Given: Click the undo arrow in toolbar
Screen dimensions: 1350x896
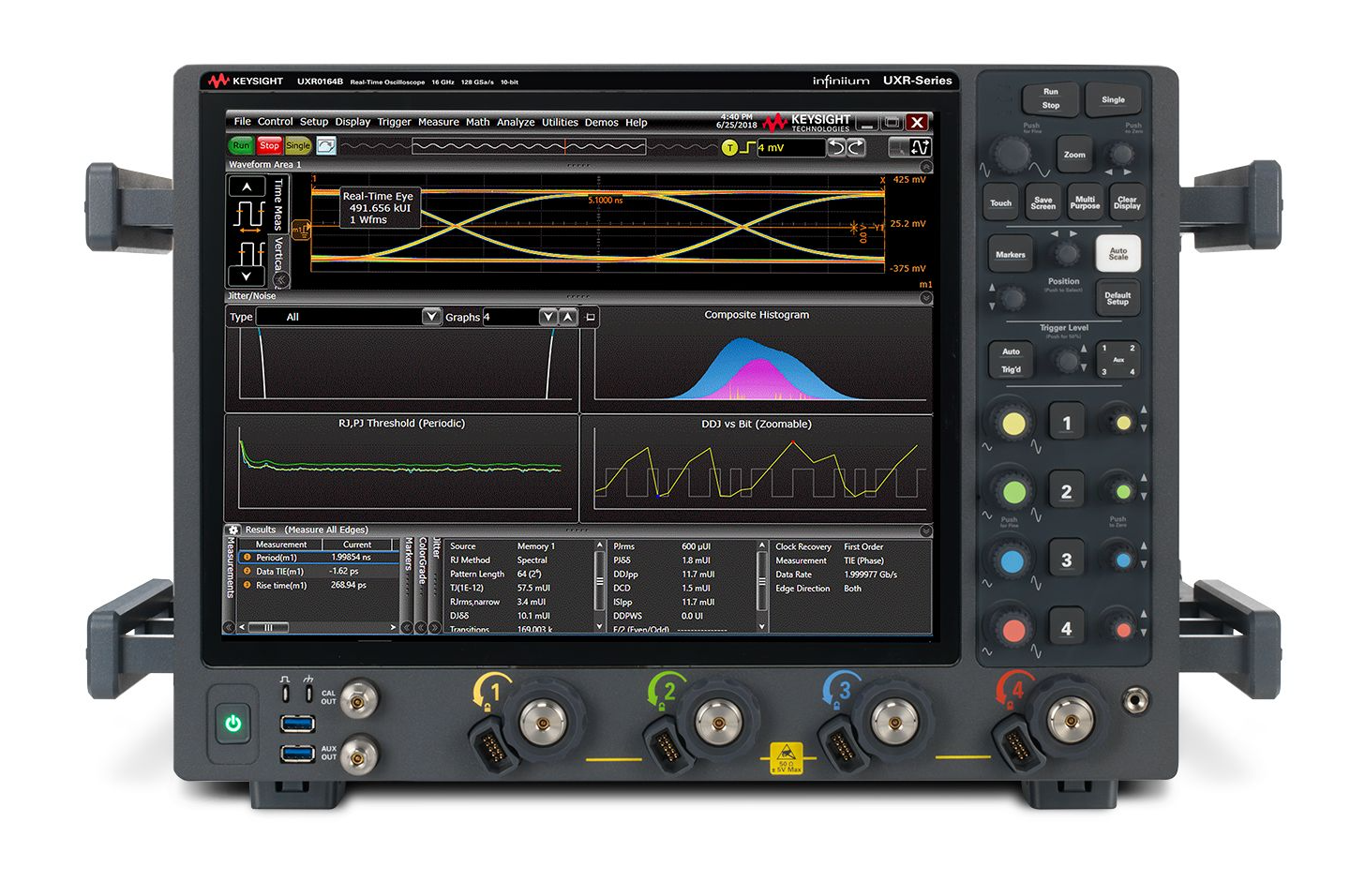Looking at the screenshot, I should coord(837,148).
